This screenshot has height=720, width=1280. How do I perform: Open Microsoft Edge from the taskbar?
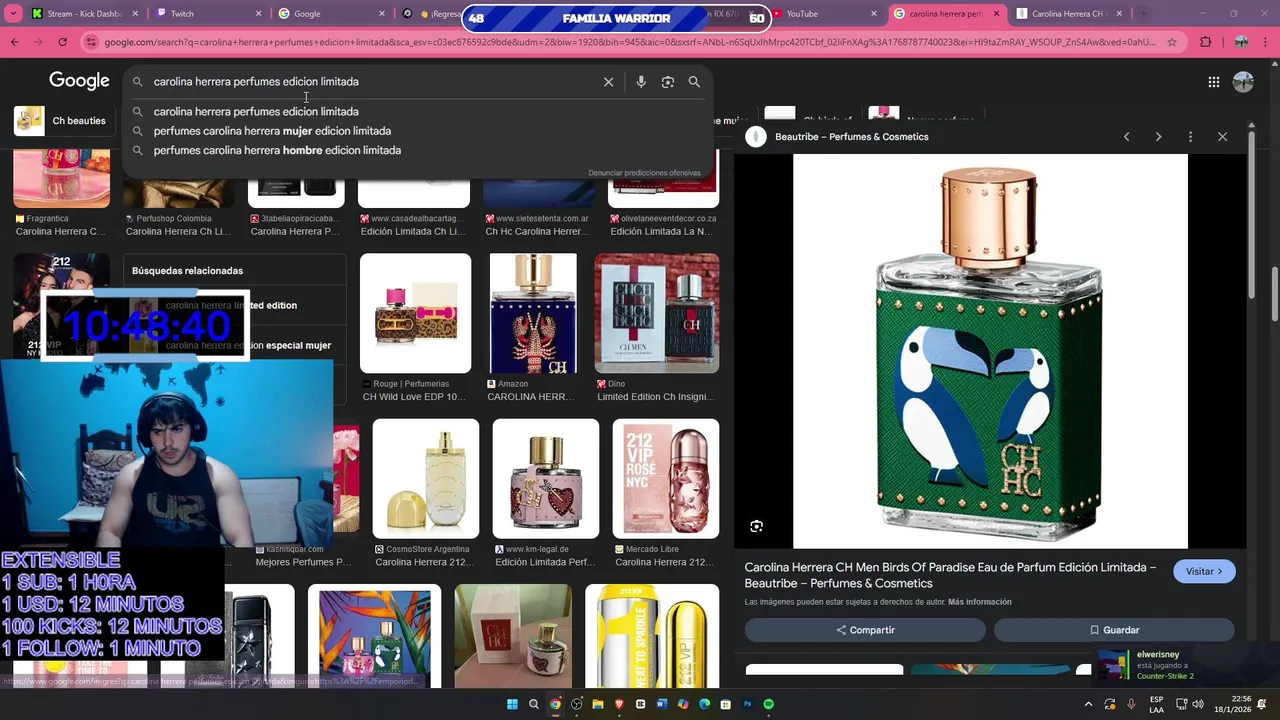point(704,704)
